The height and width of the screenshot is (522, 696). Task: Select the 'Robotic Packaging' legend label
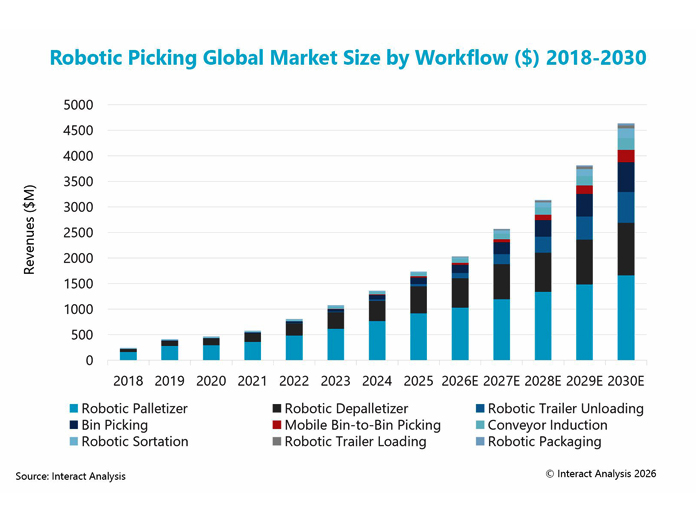(545, 442)
